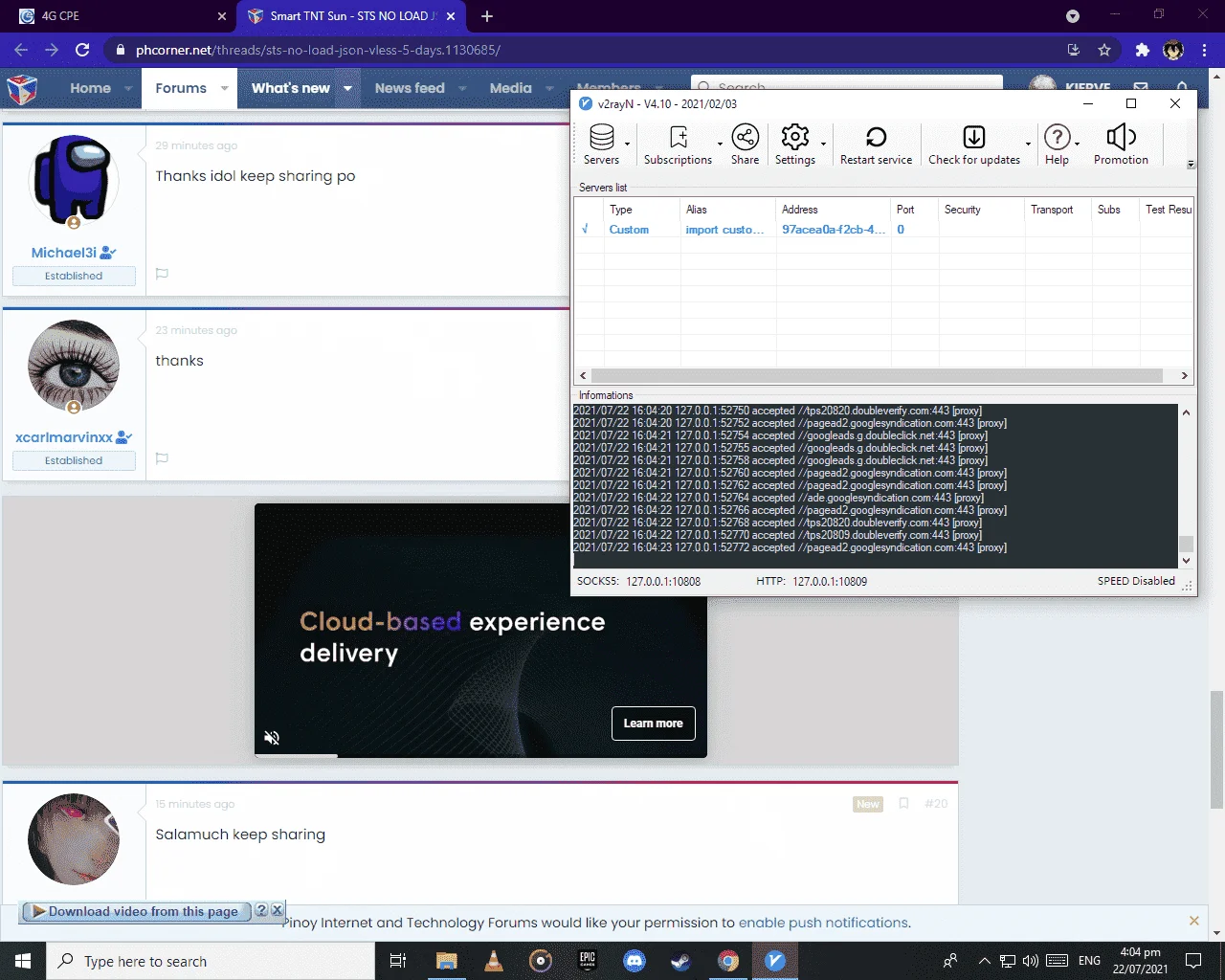Dismiss the push notification banner

pos(1193,921)
